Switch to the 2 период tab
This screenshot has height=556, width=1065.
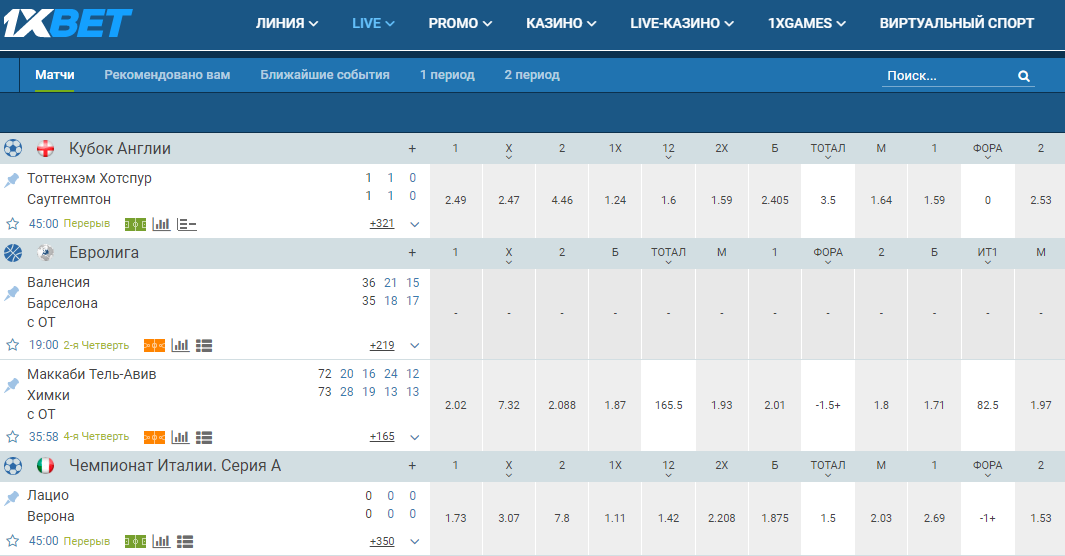tap(532, 75)
